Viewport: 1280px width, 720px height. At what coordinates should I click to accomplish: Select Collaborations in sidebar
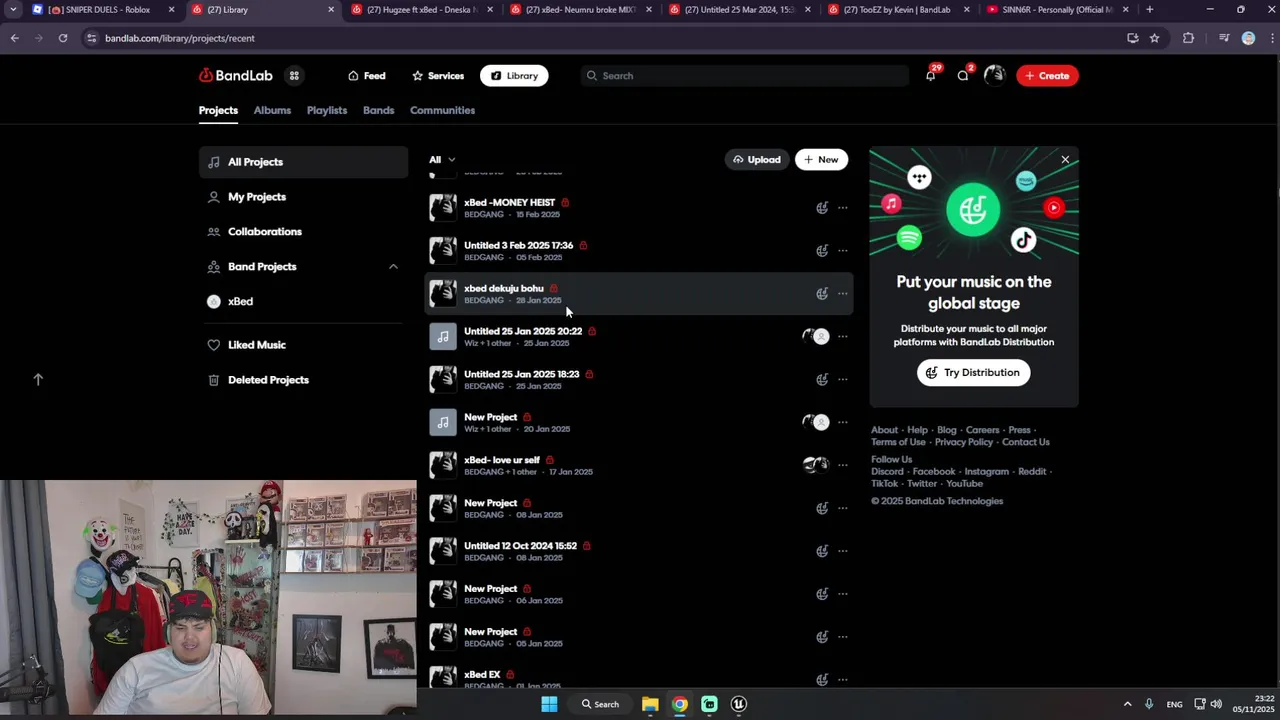303,232
